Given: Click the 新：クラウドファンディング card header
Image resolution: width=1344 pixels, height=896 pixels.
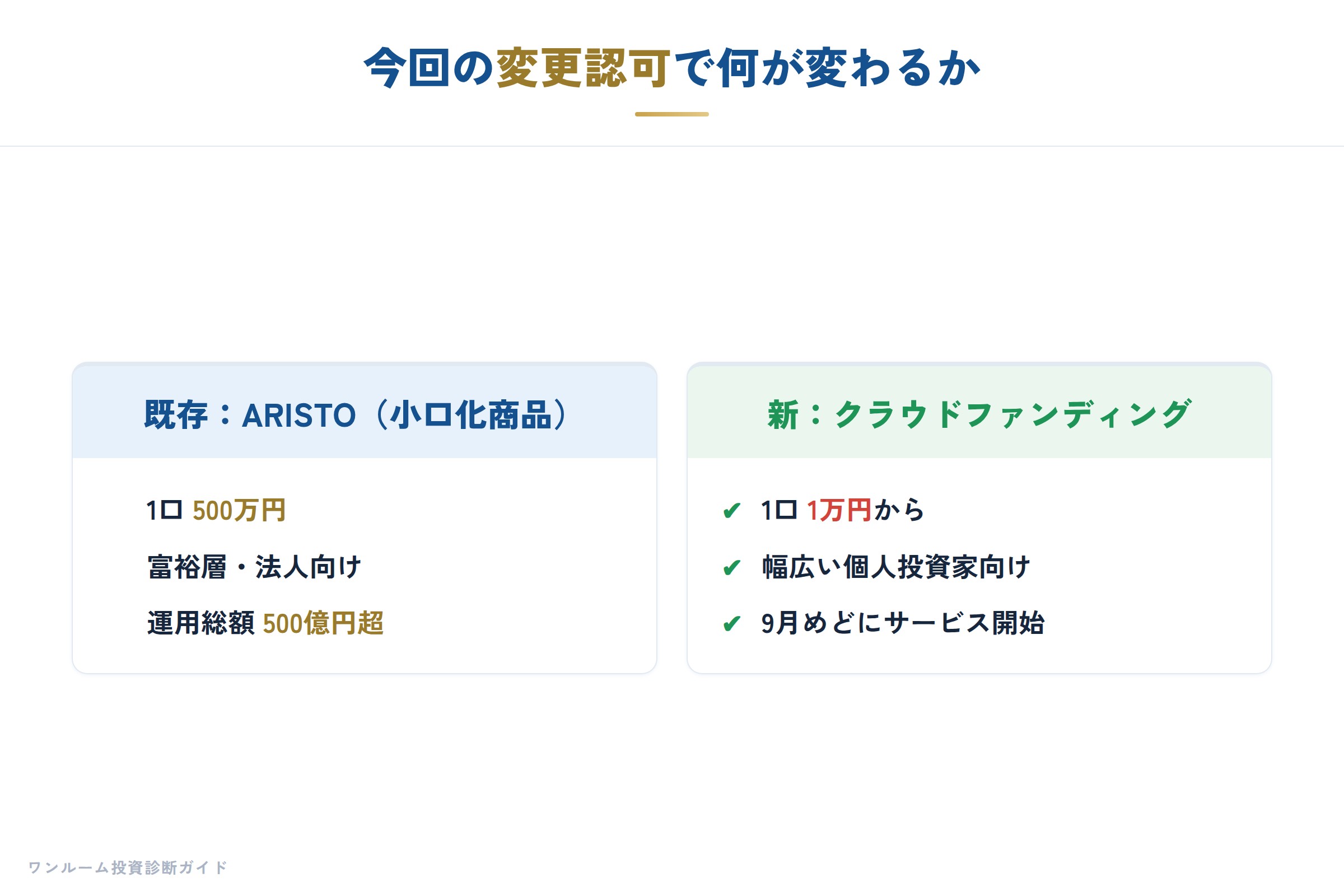Looking at the screenshot, I should click(x=979, y=412).
